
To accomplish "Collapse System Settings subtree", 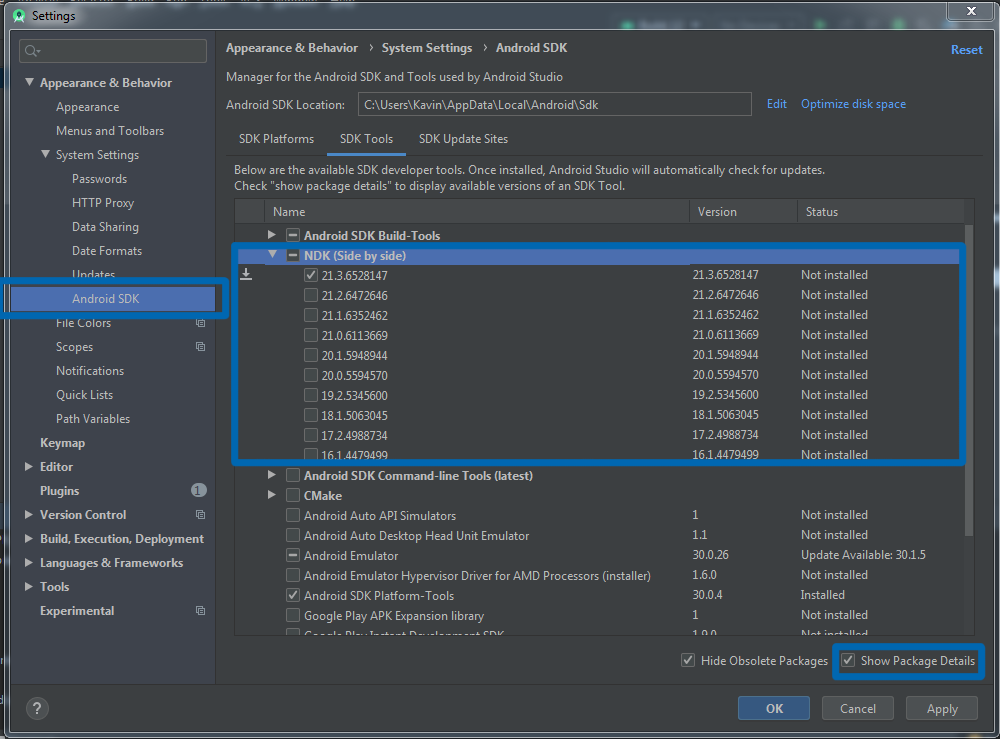I will pos(45,154).
